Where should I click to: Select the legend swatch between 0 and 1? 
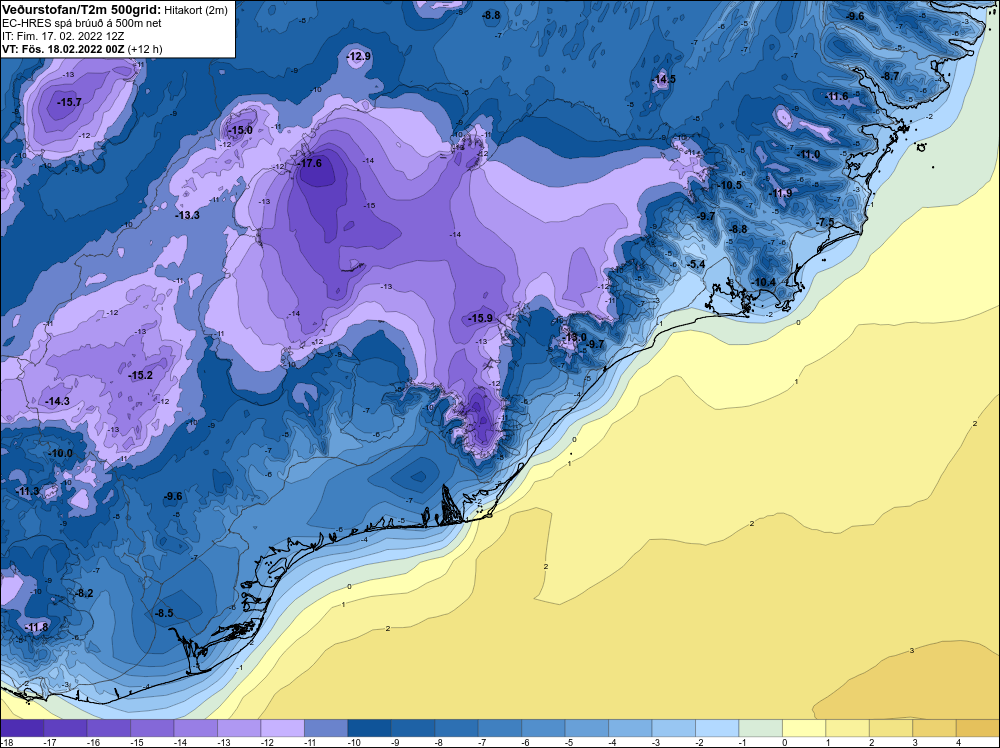(x=804, y=728)
